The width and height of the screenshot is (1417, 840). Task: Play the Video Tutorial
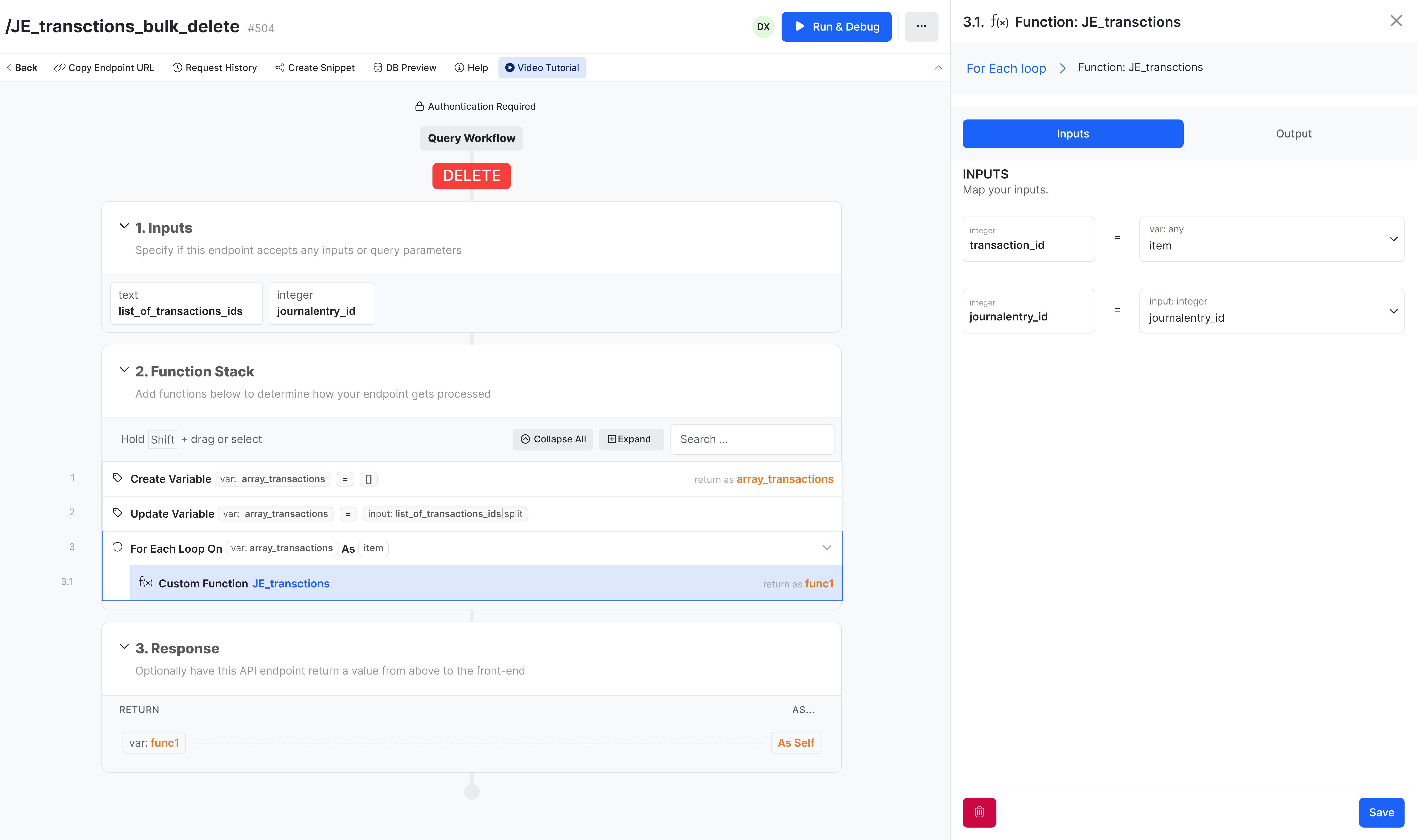pyautogui.click(x=542, y=68)
